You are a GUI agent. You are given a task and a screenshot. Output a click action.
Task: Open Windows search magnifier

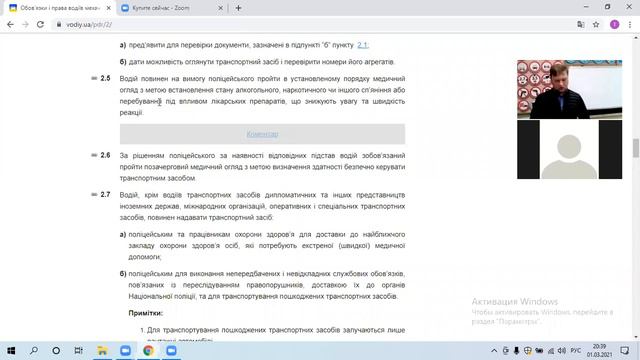point(34,351)
